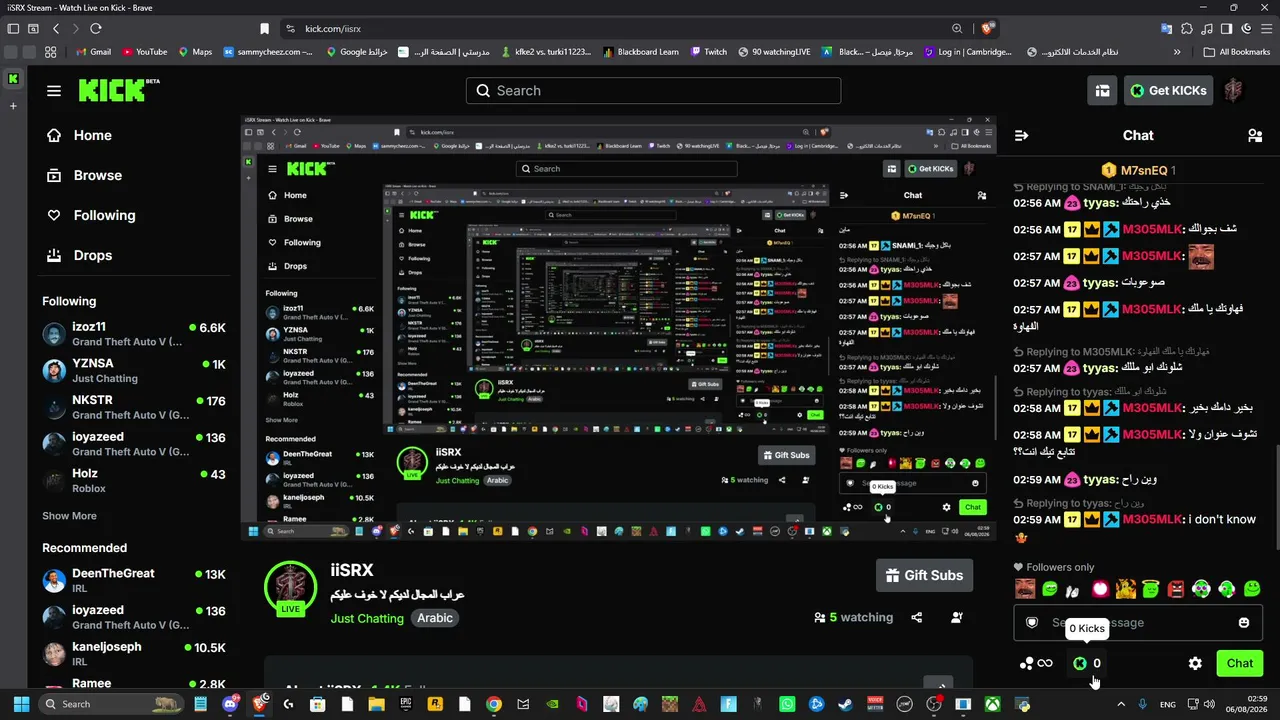Click the pinned M7snEQ gifter banner
The image size is (1280, 720).
(1138, 170)
